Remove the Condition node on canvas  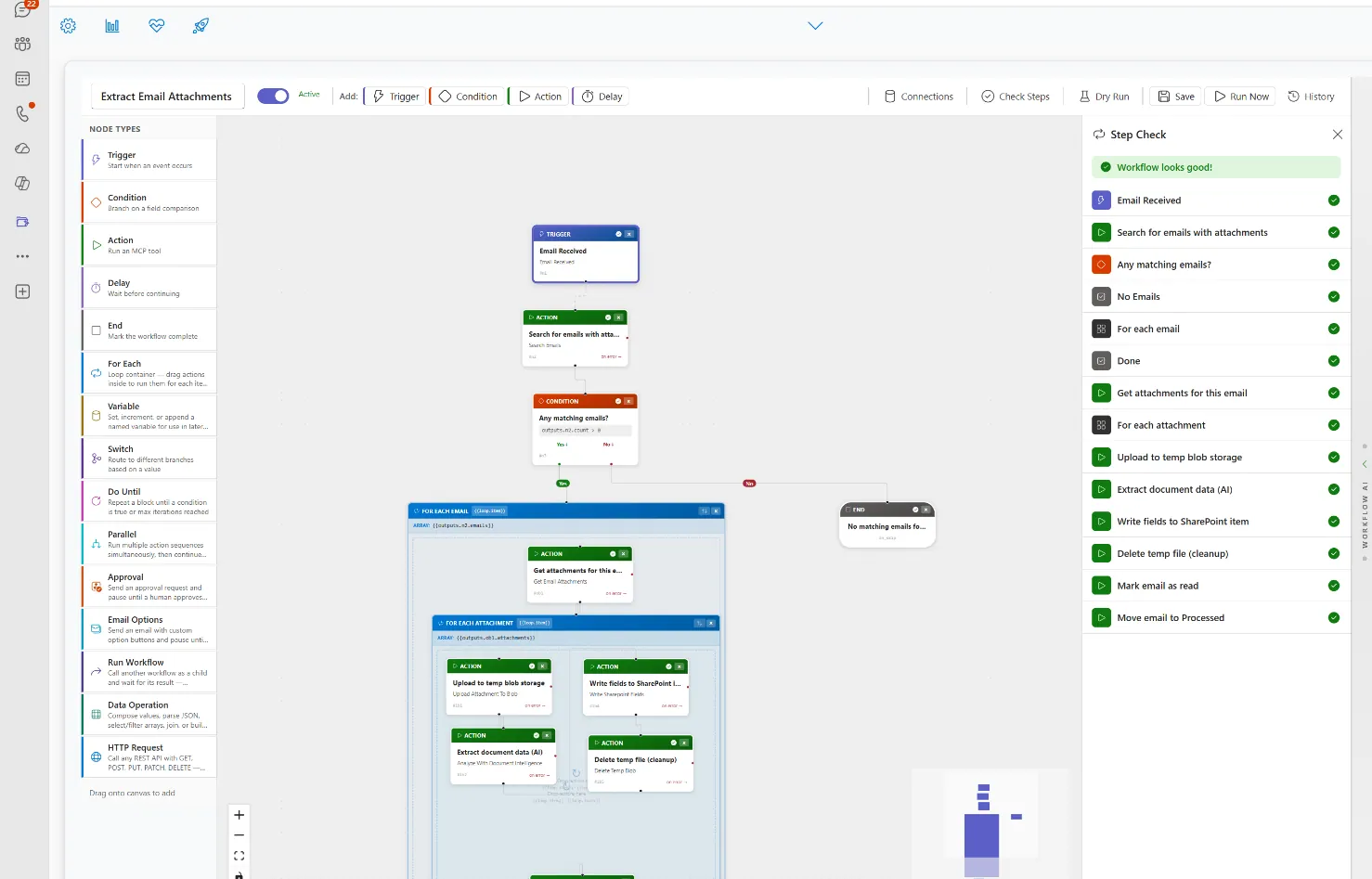(629, 401)
